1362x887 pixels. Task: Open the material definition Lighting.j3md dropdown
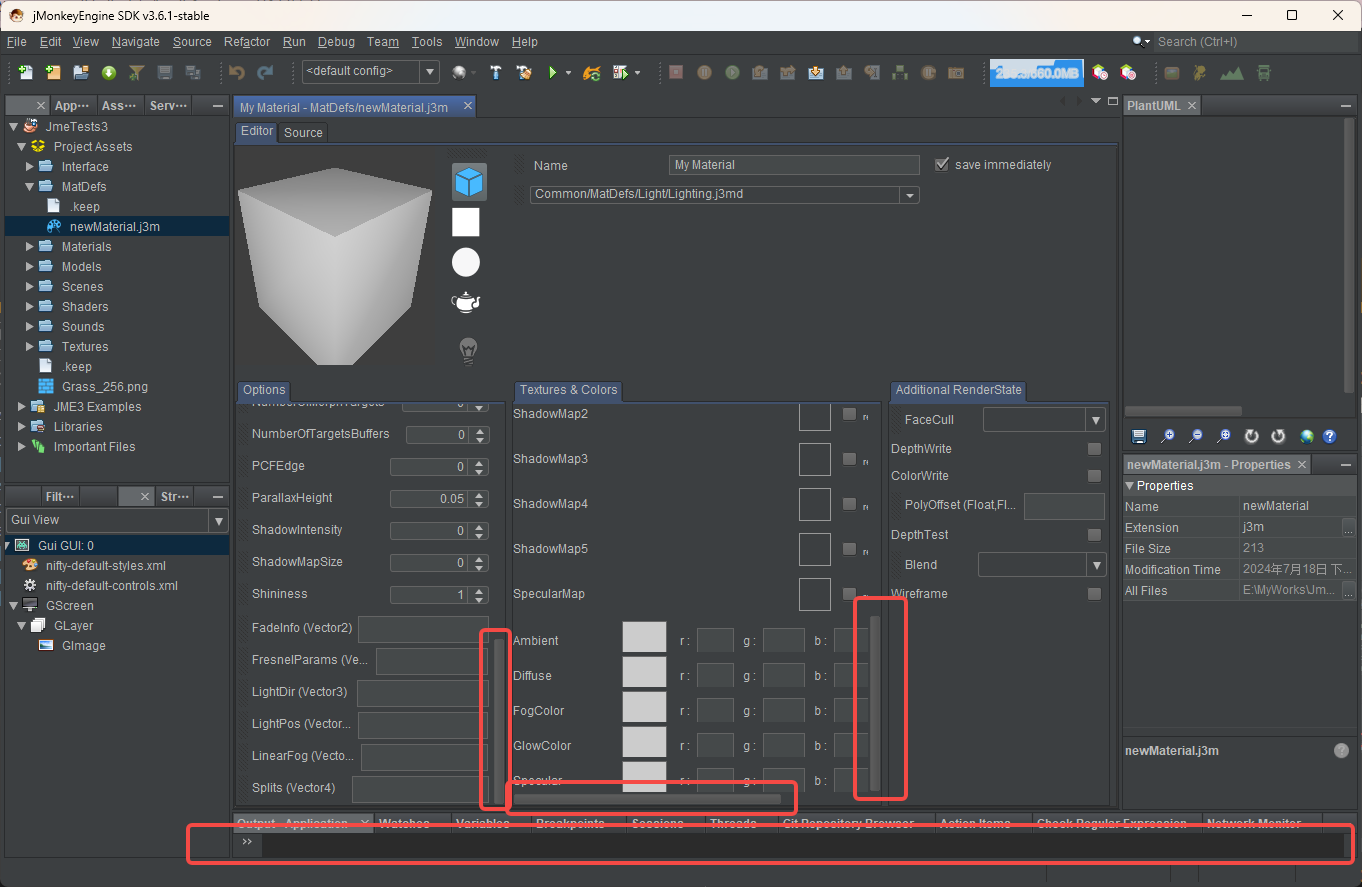click(909, 195)
